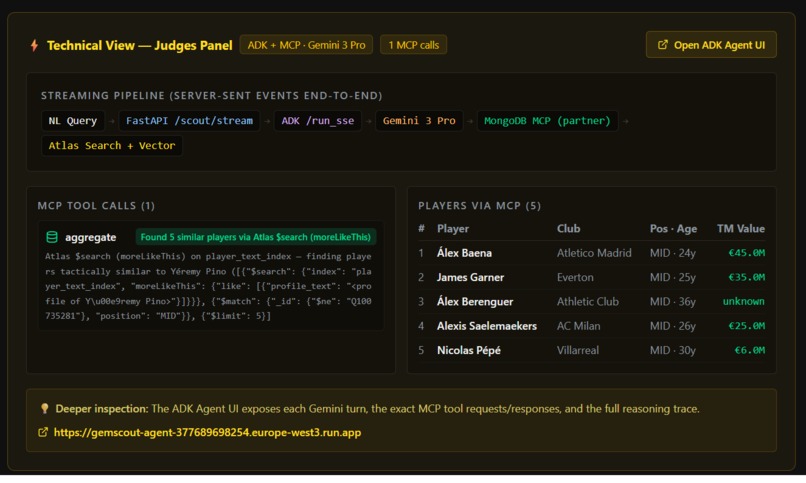Click the Athletic Club cell
The image size is (806, 483).
click(x=588, y=302)
